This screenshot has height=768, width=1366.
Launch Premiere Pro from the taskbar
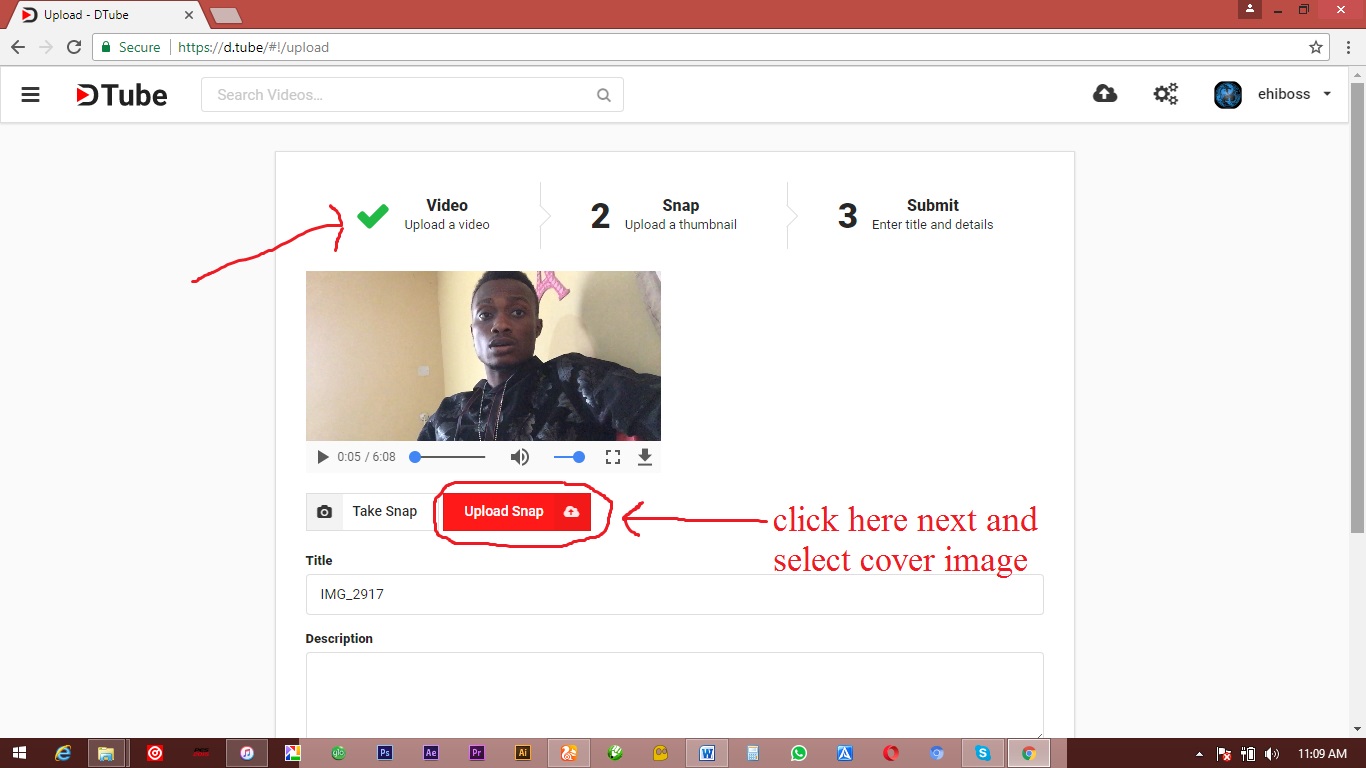(x=476, y=753)
